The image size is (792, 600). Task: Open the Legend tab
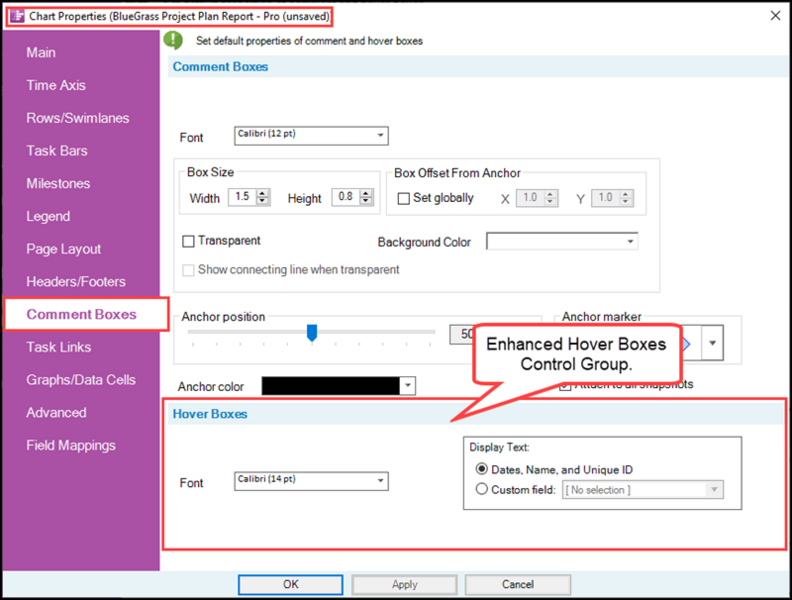(48, 216)
